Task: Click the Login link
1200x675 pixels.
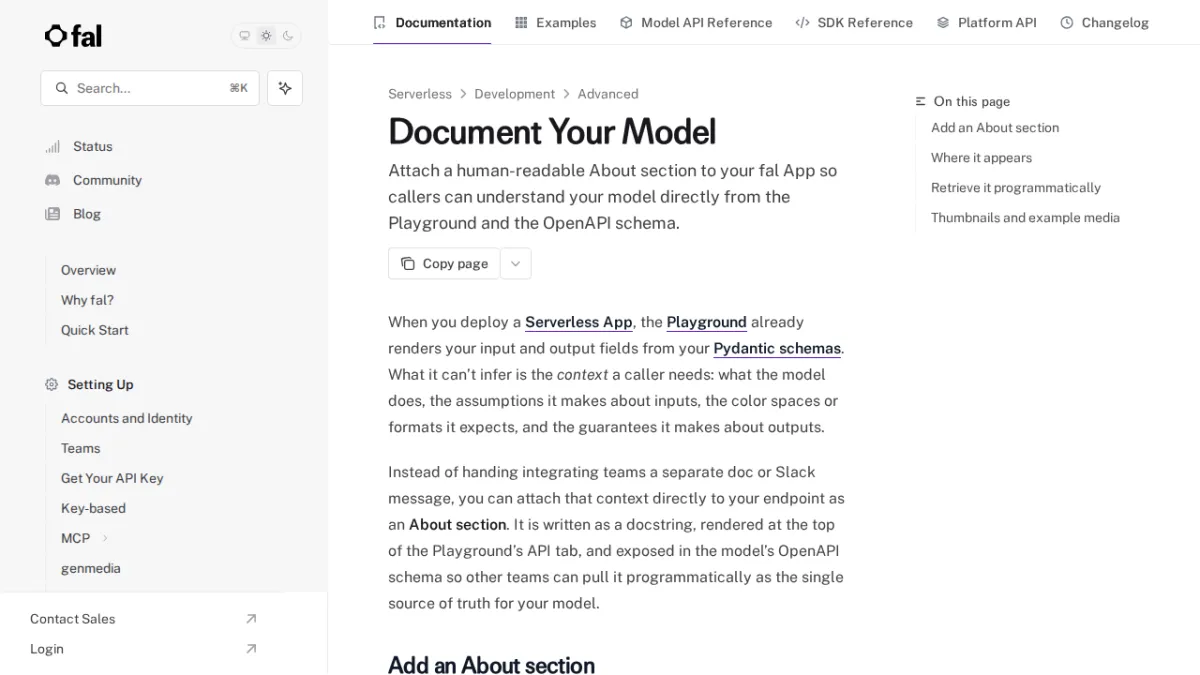Action: [46, 649]
